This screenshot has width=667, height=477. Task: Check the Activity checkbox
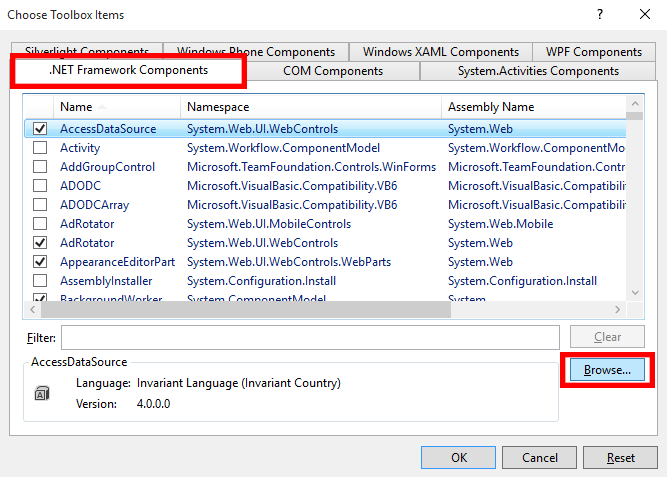pos(40,148)
